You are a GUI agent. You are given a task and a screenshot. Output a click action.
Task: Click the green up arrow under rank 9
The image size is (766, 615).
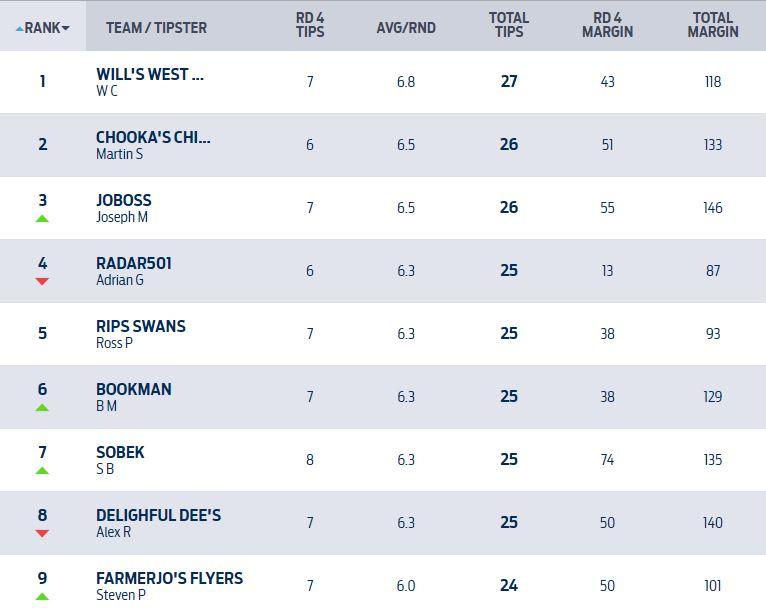point(42,596)
